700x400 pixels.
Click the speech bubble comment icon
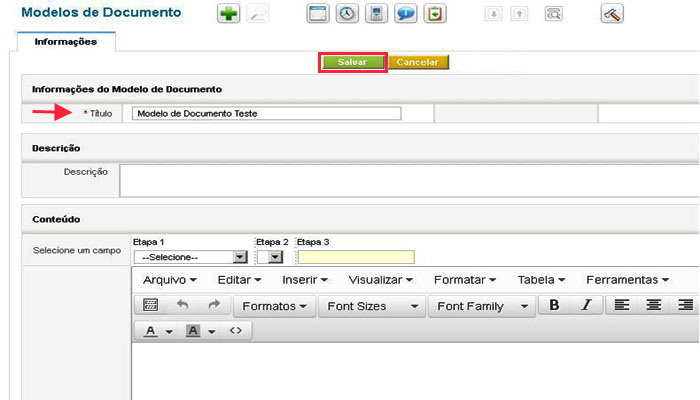pyautogui.click(x=405, y=14)
